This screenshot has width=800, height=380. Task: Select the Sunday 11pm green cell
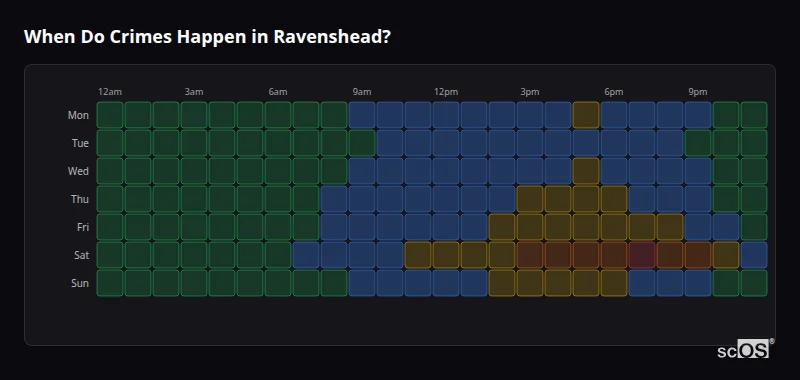[754, 283]
